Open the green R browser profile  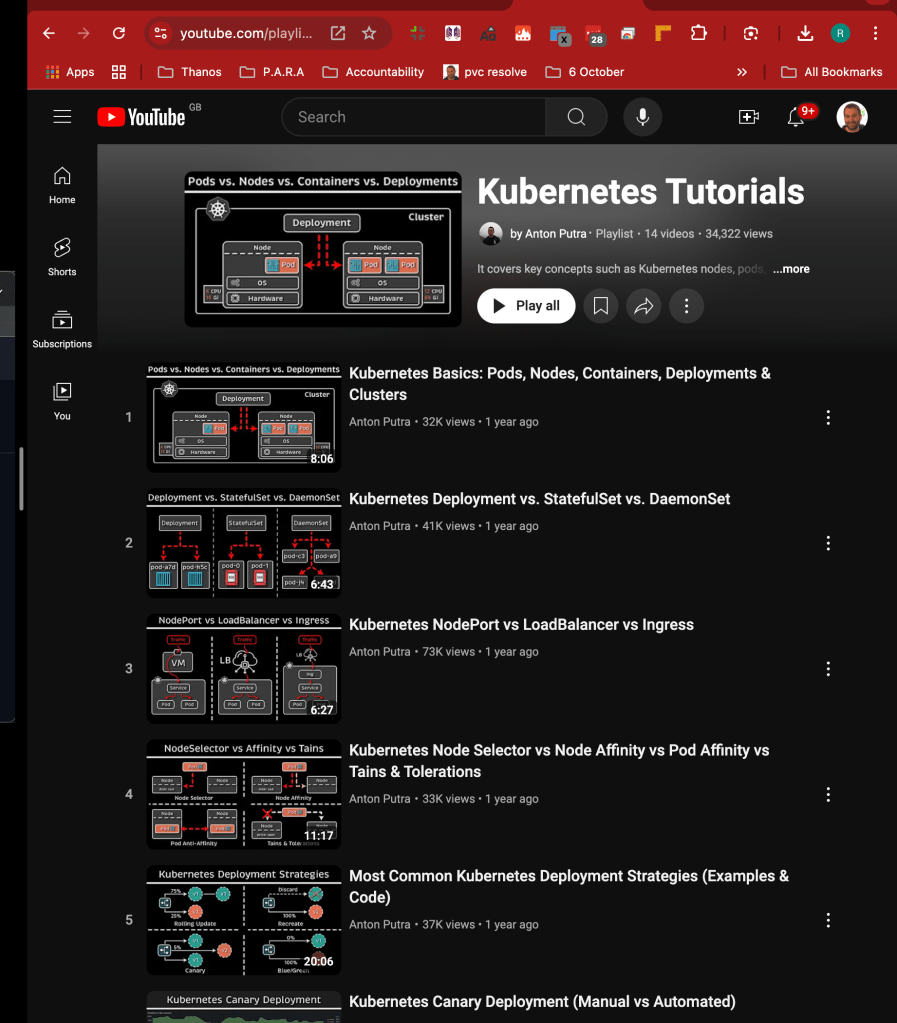coord(840,33)
